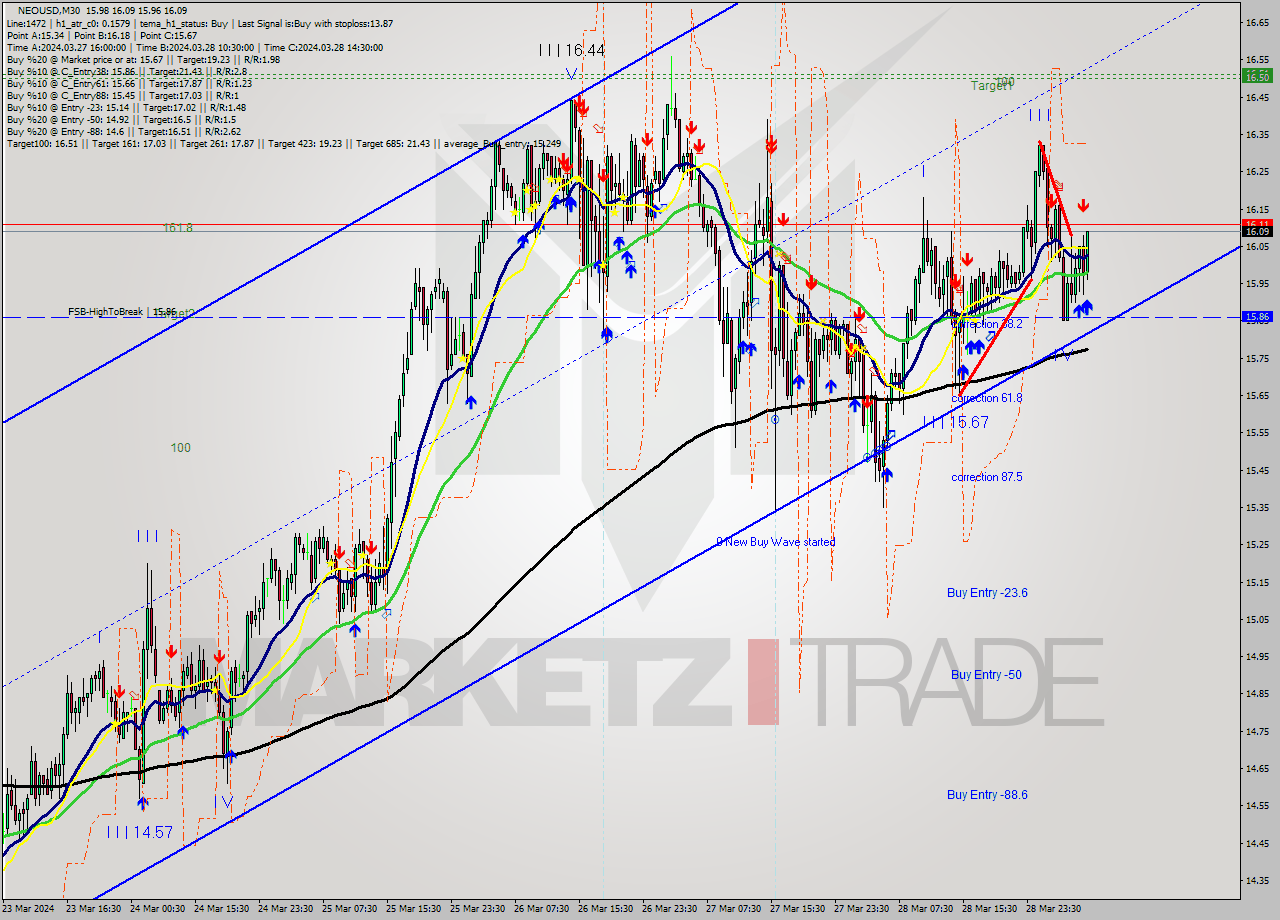Click the black 16.09 current price tag

click(1257, 232)
